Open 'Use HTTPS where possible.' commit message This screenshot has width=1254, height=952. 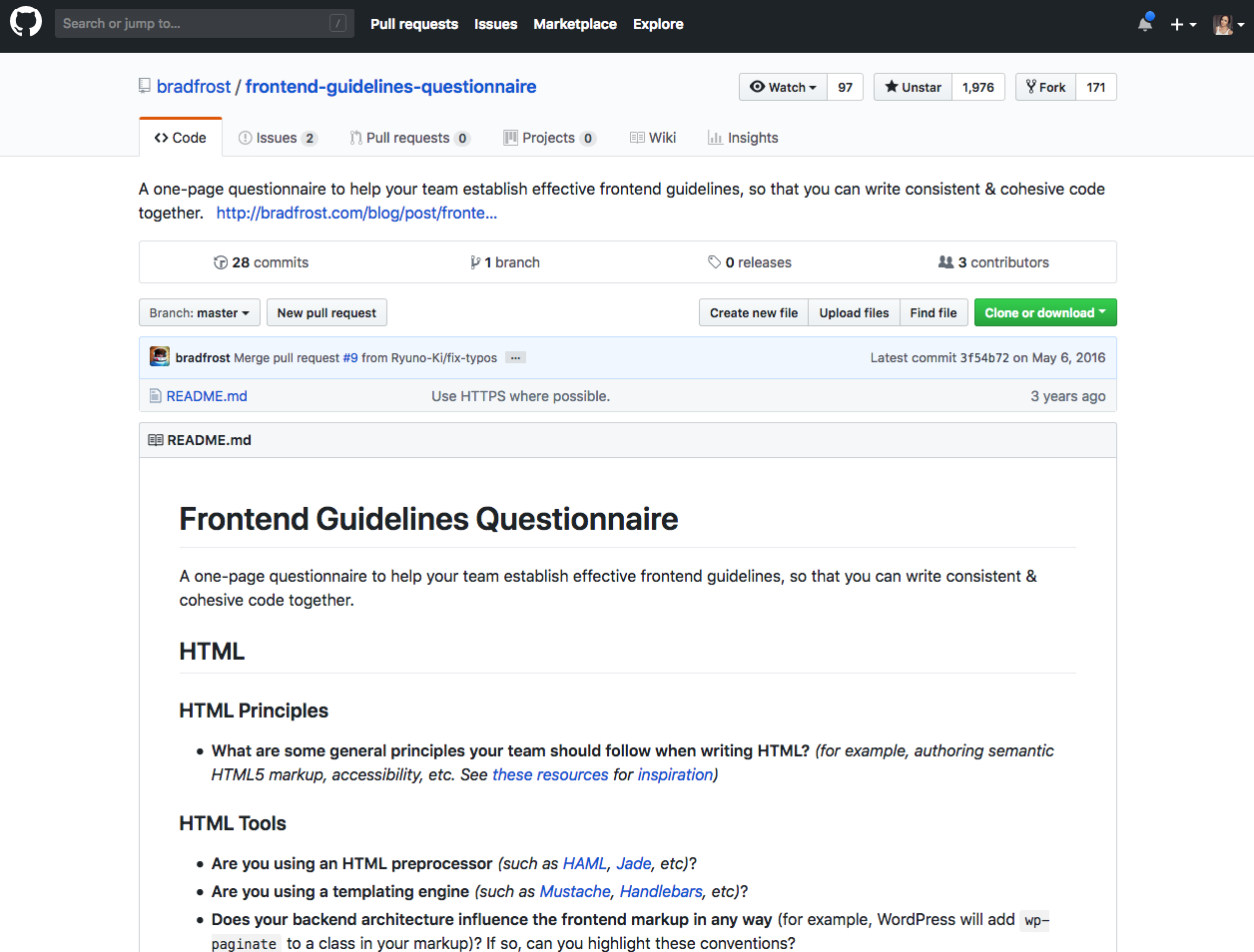[520, 396]
